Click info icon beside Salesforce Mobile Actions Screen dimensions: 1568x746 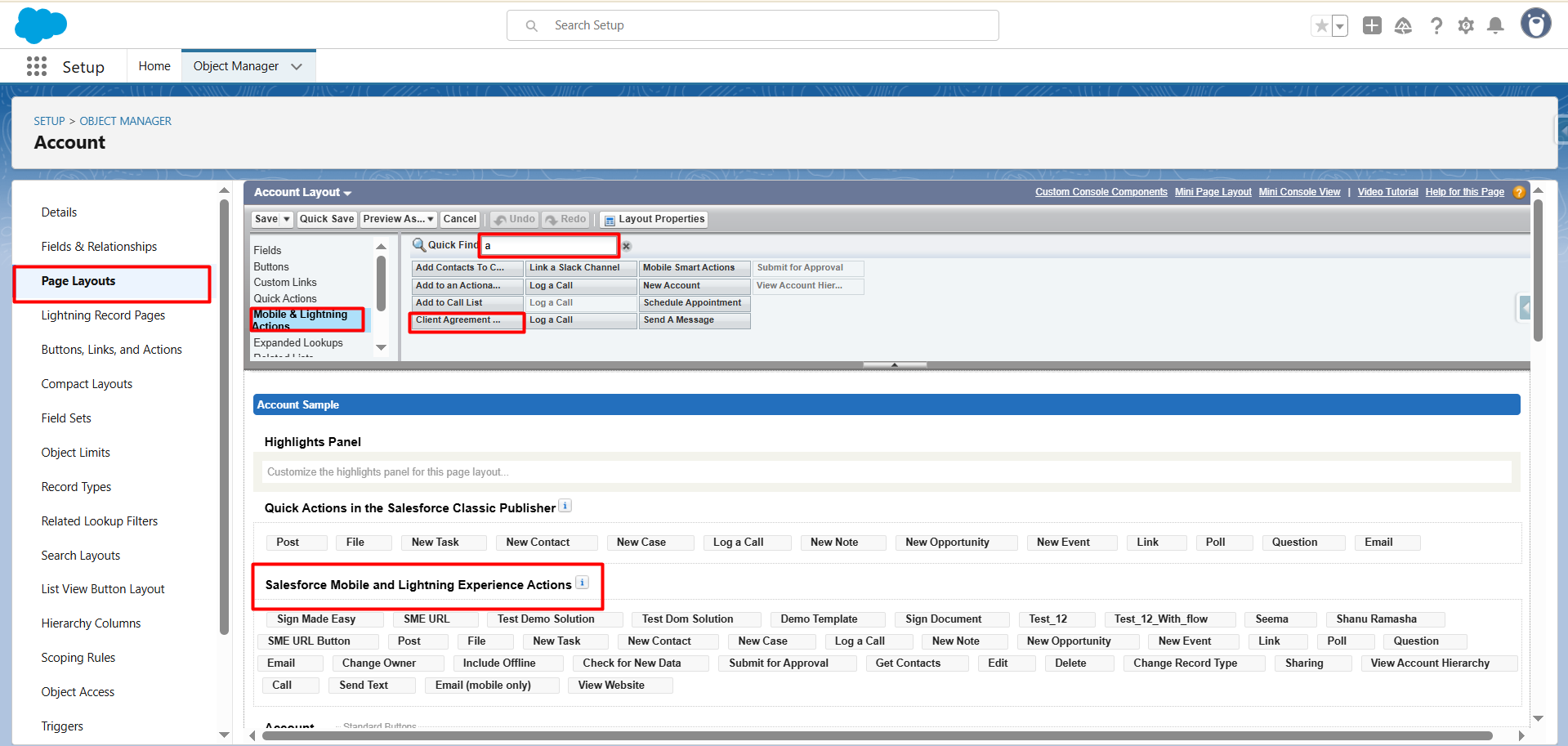pos(582,583)
